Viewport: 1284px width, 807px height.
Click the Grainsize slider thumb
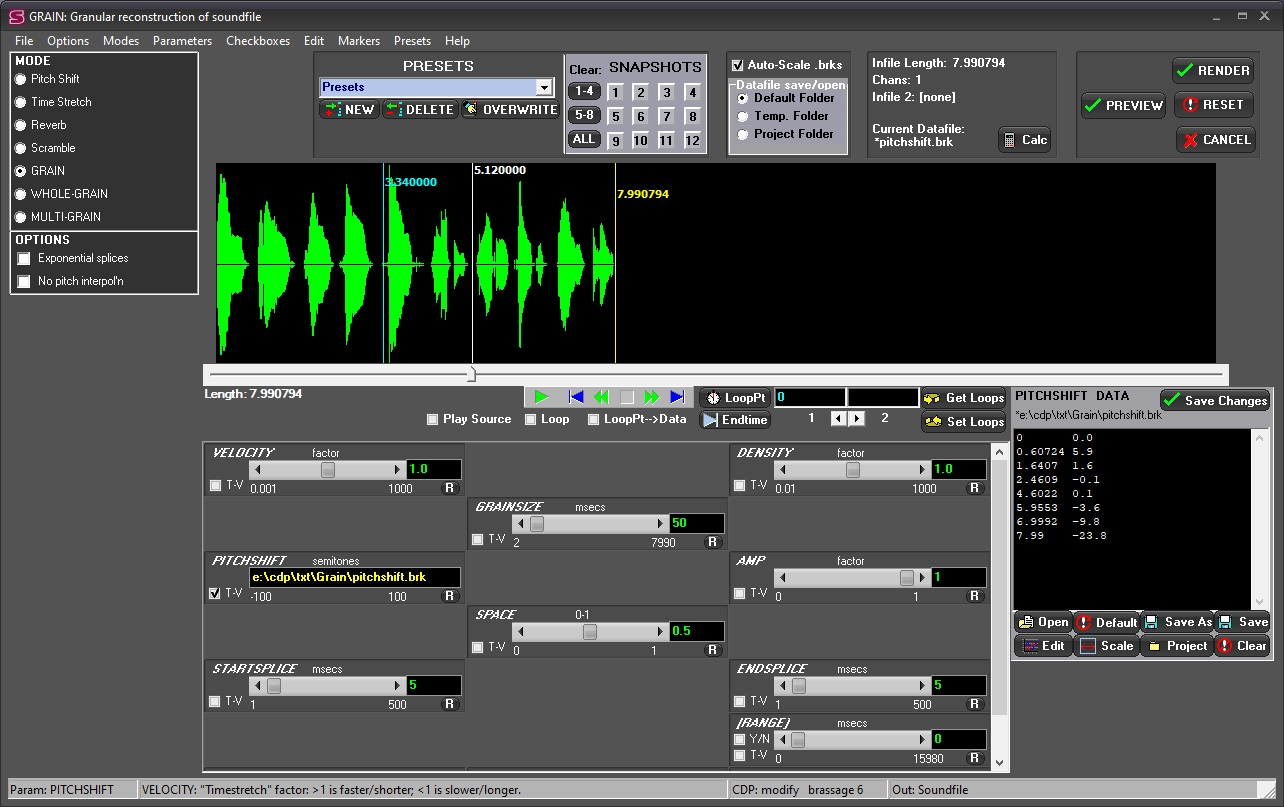537,524
